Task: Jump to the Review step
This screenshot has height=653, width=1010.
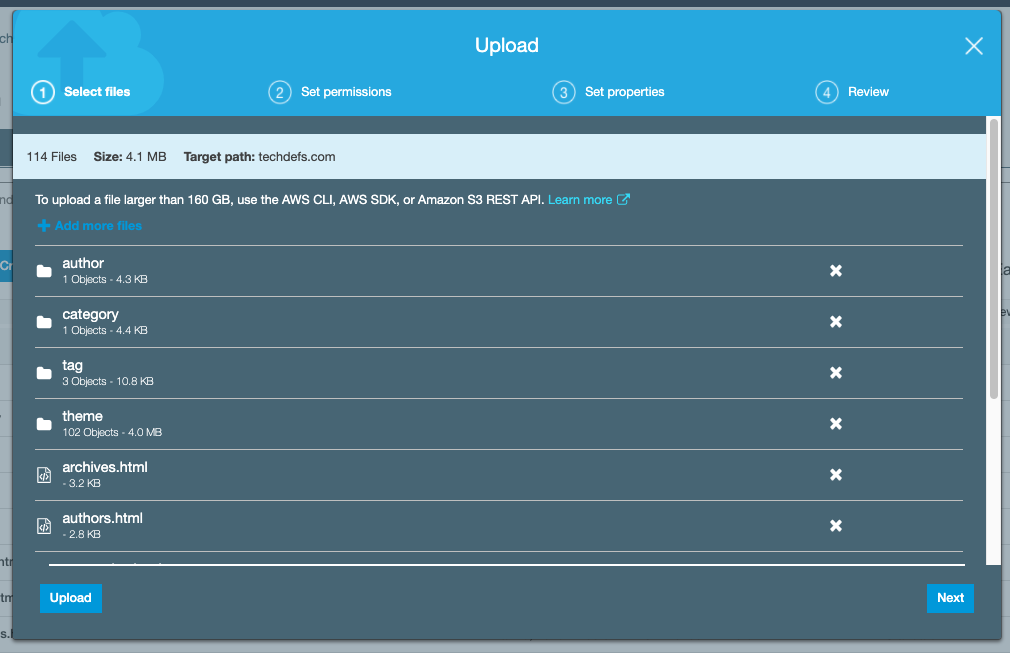Action: [852, 92]
